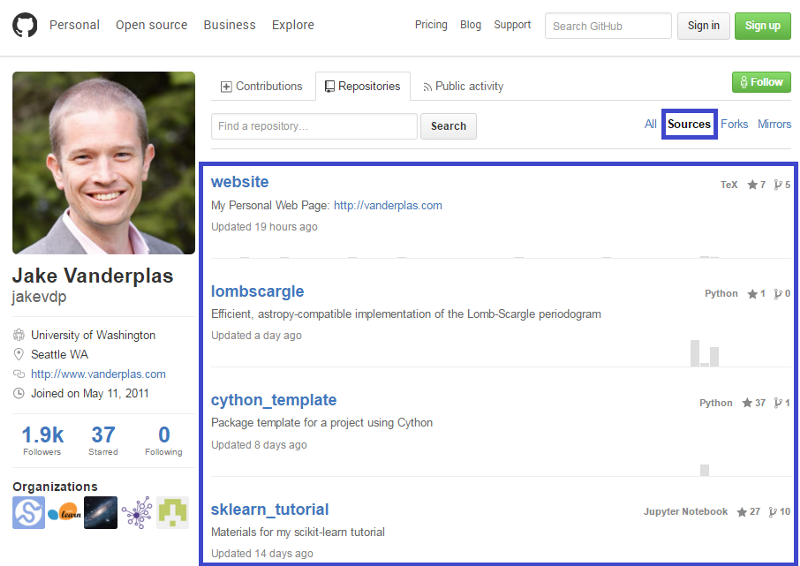This screenshot has height=566, width=800.
Task: Click the 'University of Washington' text
Action: tap(93, 335)
